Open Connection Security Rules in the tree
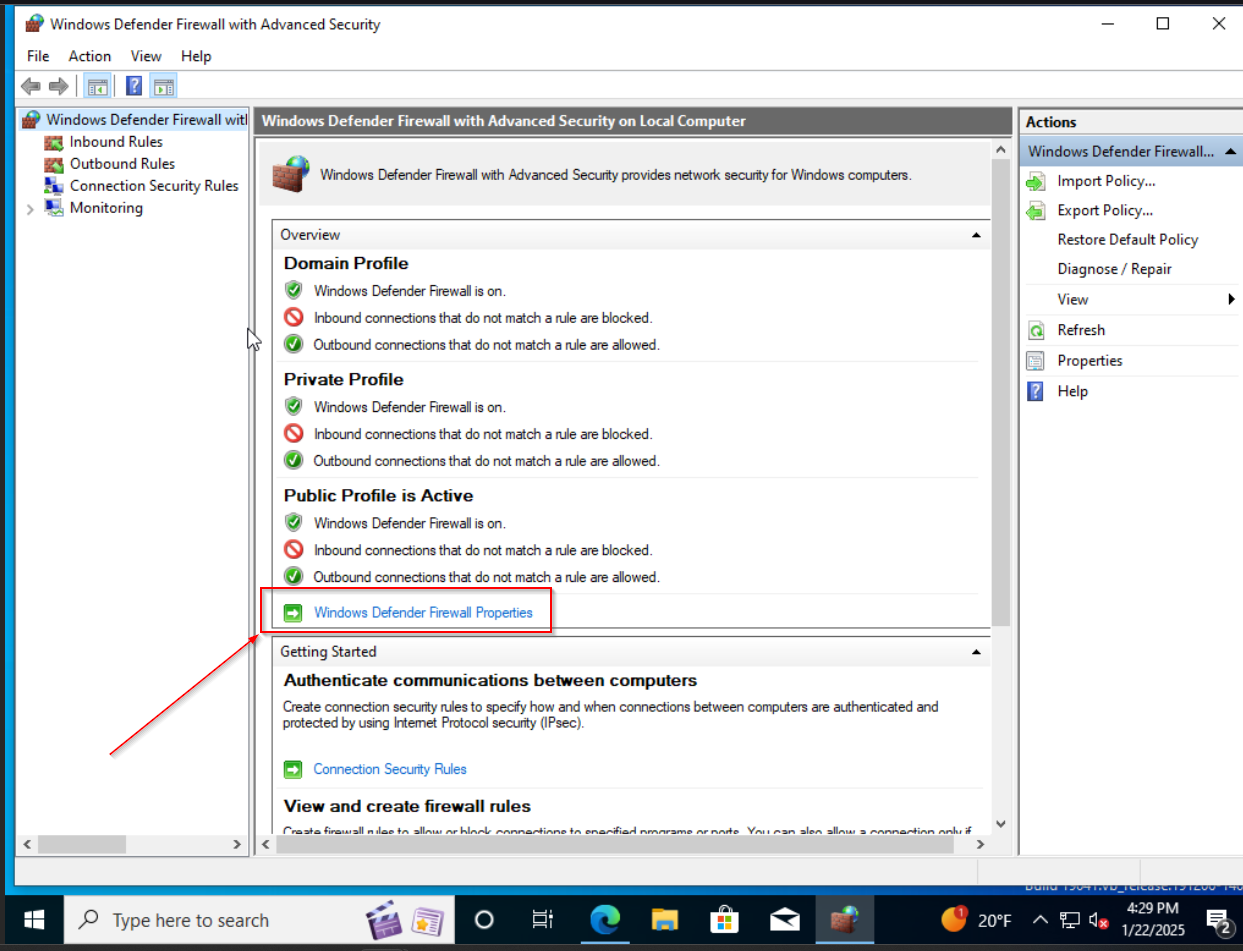1243x951 pixels. click(x=154, y=186)
